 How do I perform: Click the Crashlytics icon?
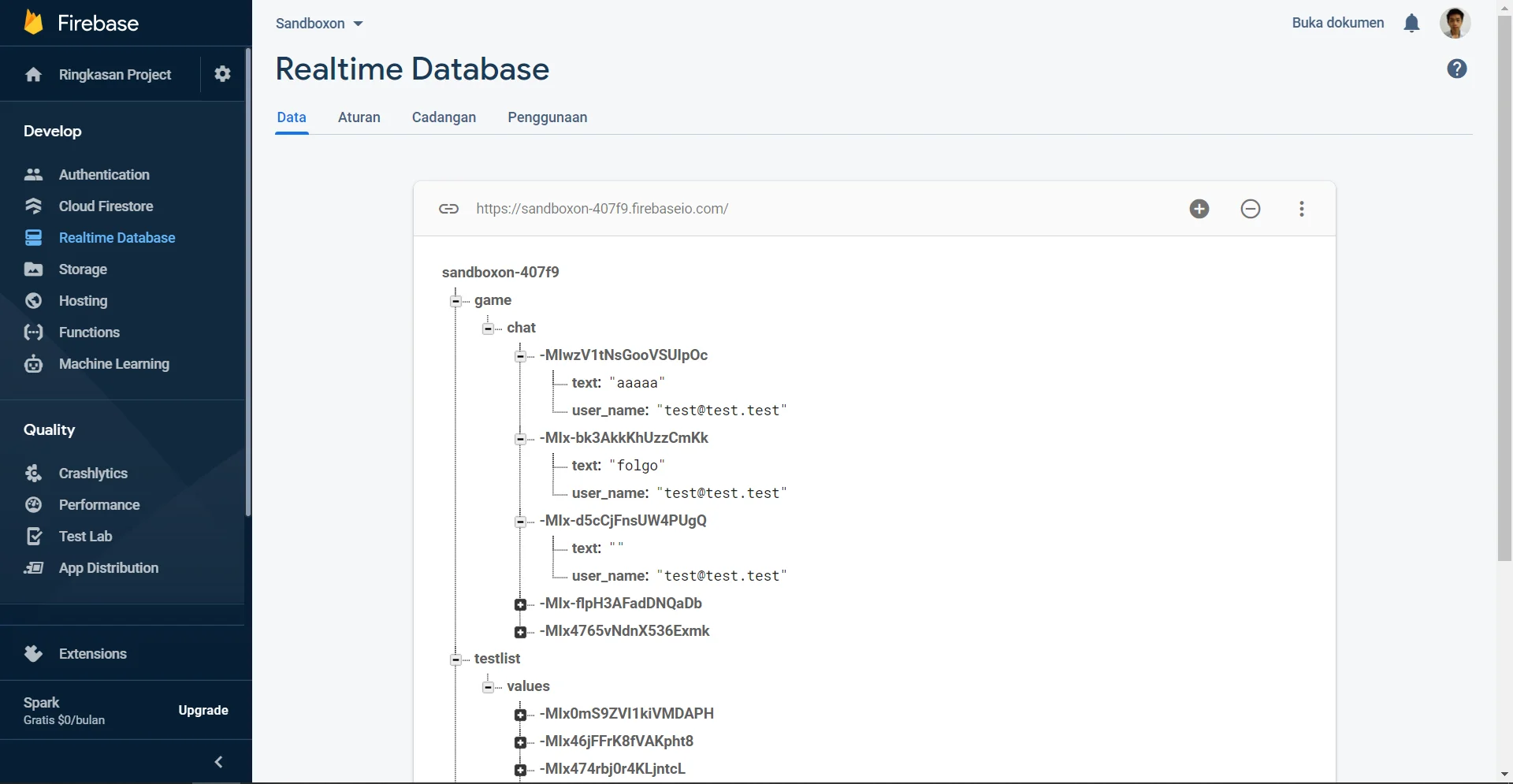33,473
